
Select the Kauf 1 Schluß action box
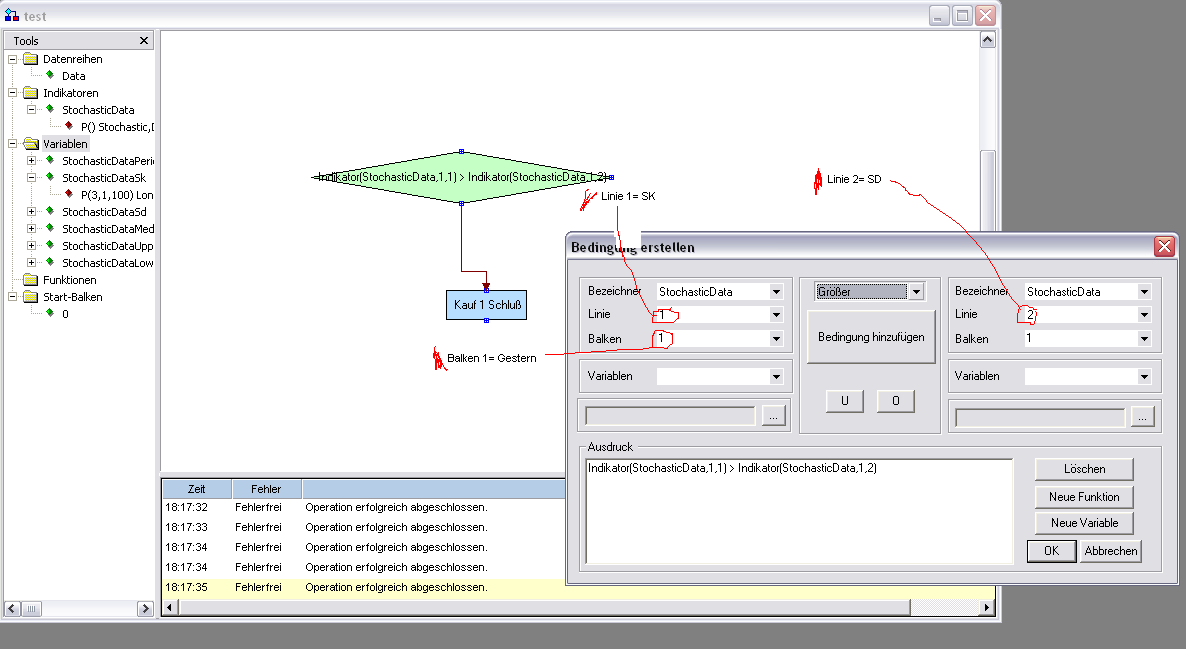point(486,305)
